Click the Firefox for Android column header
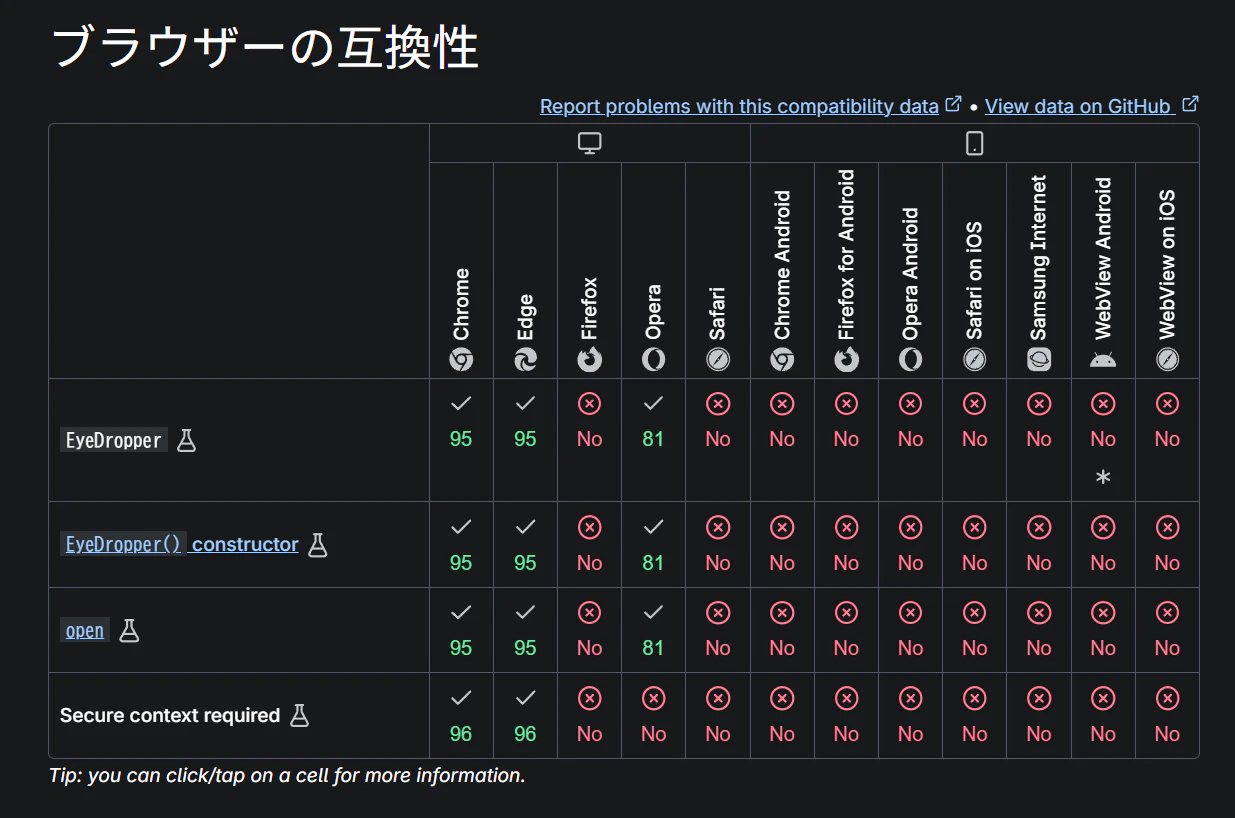The height and width of the screenshot is (818, 1235). pos(847,270)
